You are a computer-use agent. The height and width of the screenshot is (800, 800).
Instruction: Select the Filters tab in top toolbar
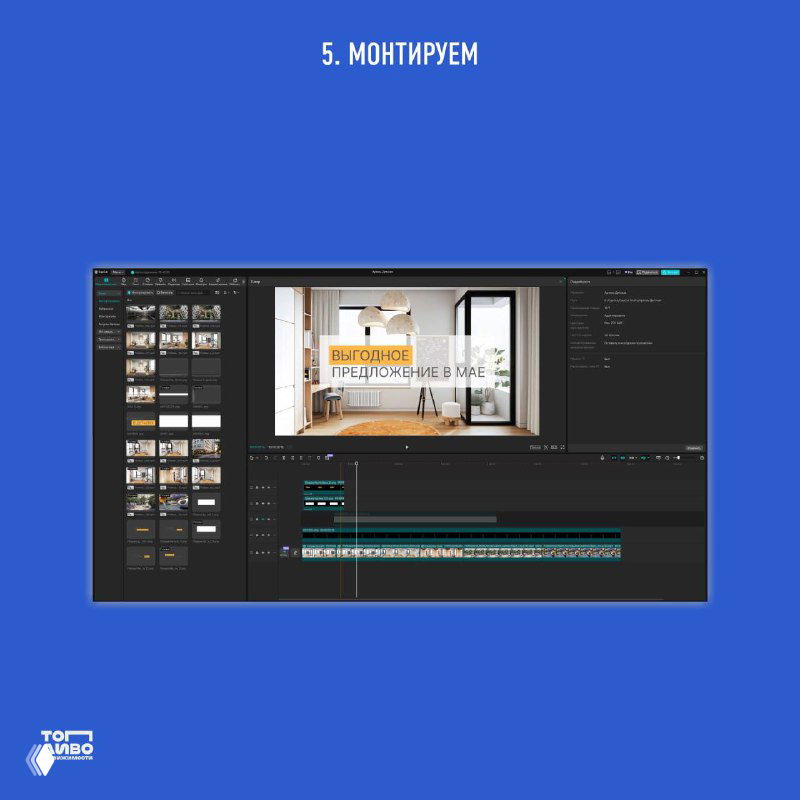tap(201, 282)
